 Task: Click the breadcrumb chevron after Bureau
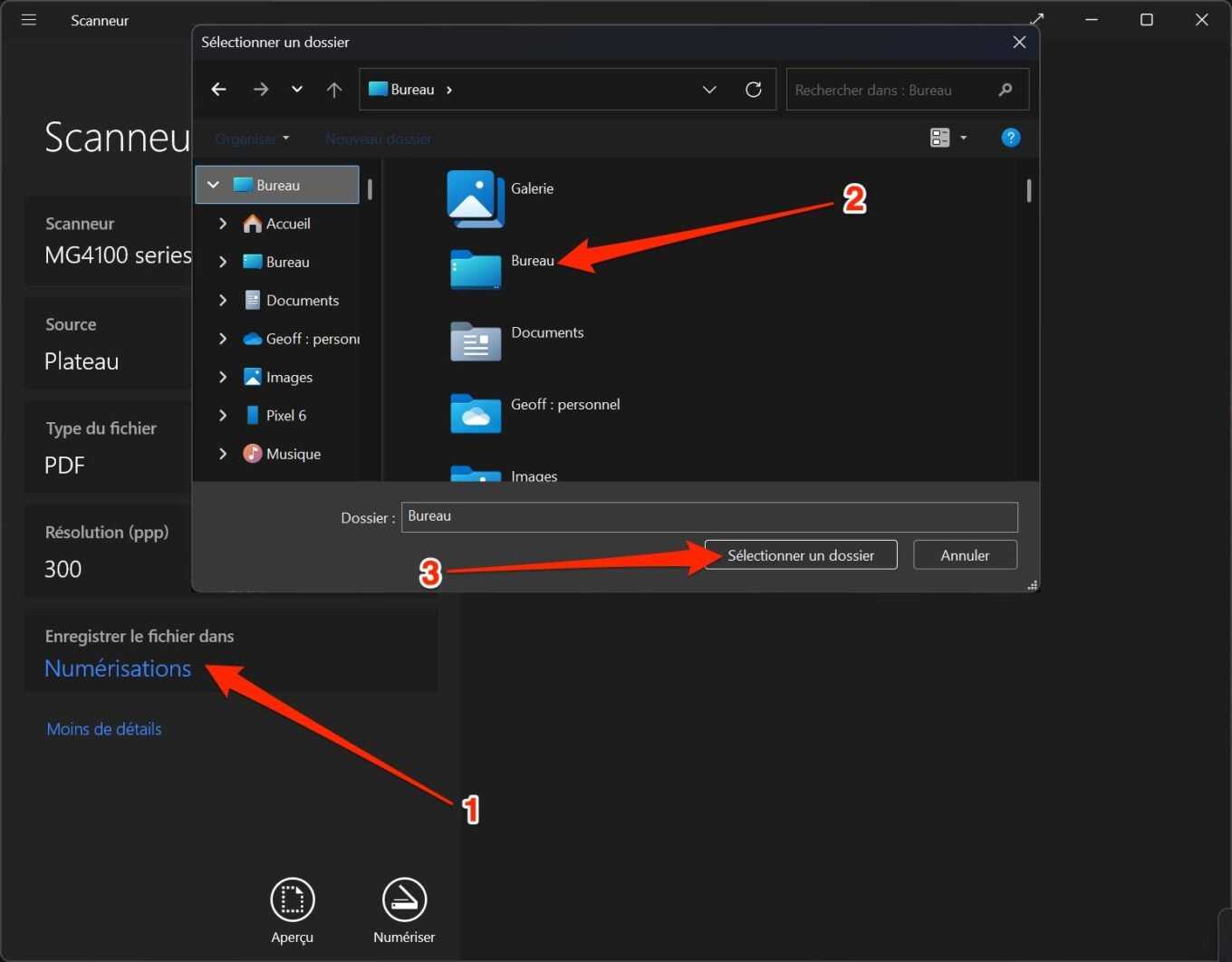pos(449,90)
